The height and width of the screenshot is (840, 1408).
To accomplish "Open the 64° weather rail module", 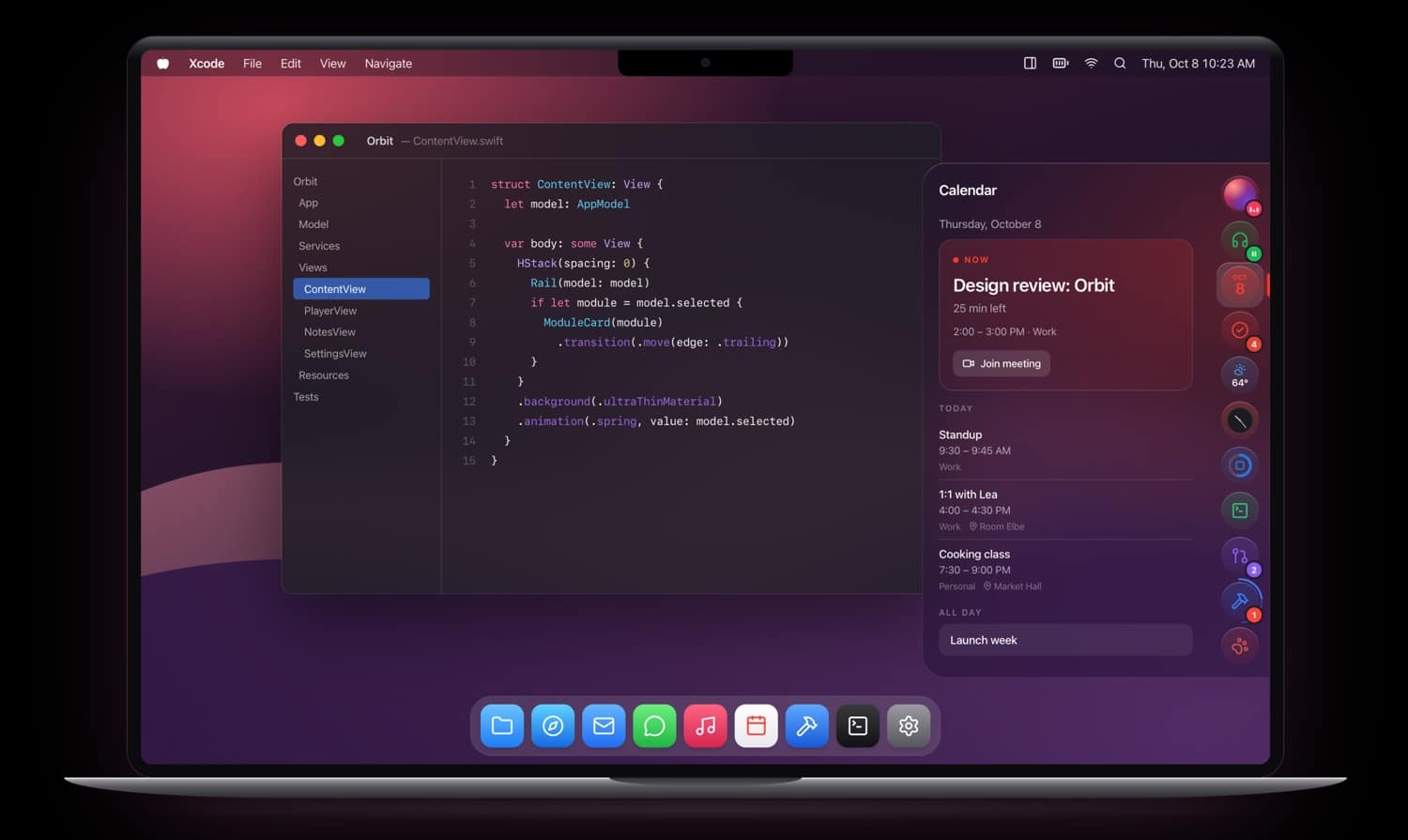I will coord(1239,375).
